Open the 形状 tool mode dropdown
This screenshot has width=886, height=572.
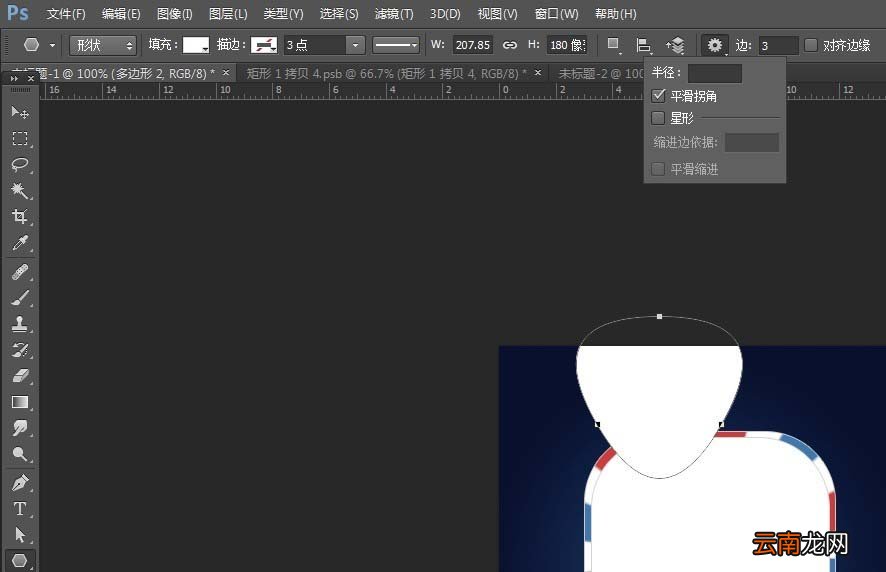point(103,45)
